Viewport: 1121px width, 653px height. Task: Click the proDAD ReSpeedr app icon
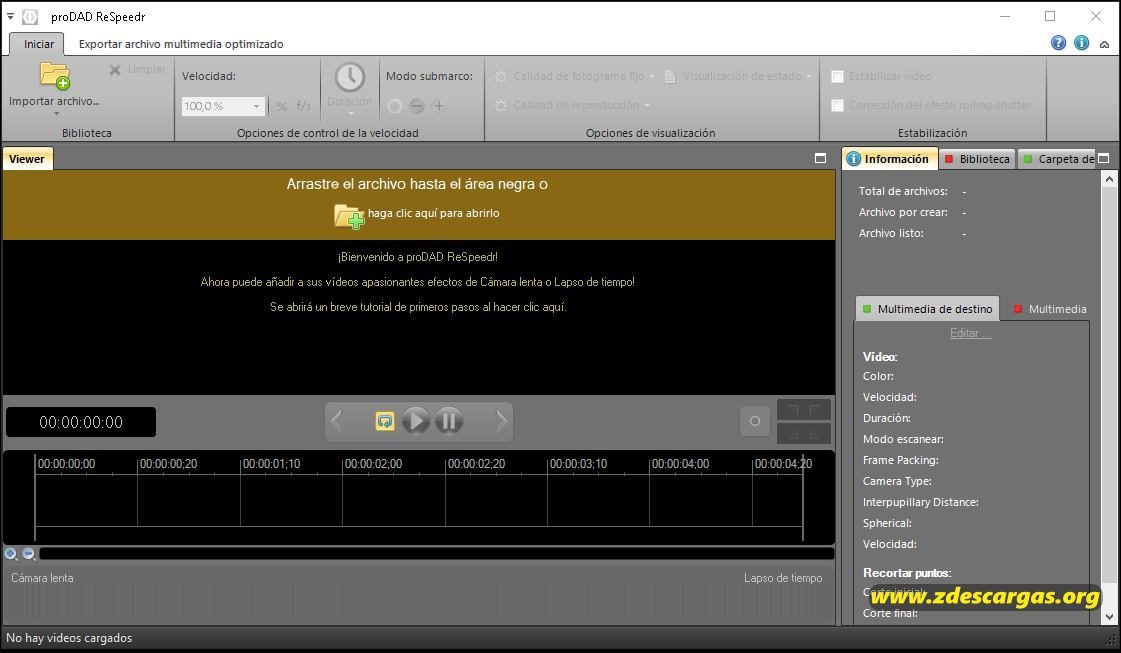pyautogui.click(x=30, y=16)
